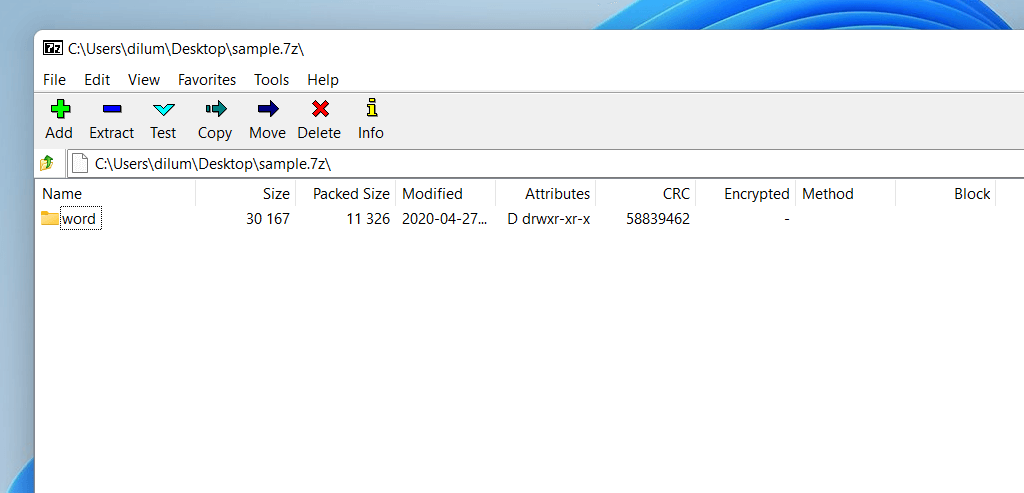Click the size value 30 167
The width and height of the screenshot is (1024, 493).
pos(268,219)
